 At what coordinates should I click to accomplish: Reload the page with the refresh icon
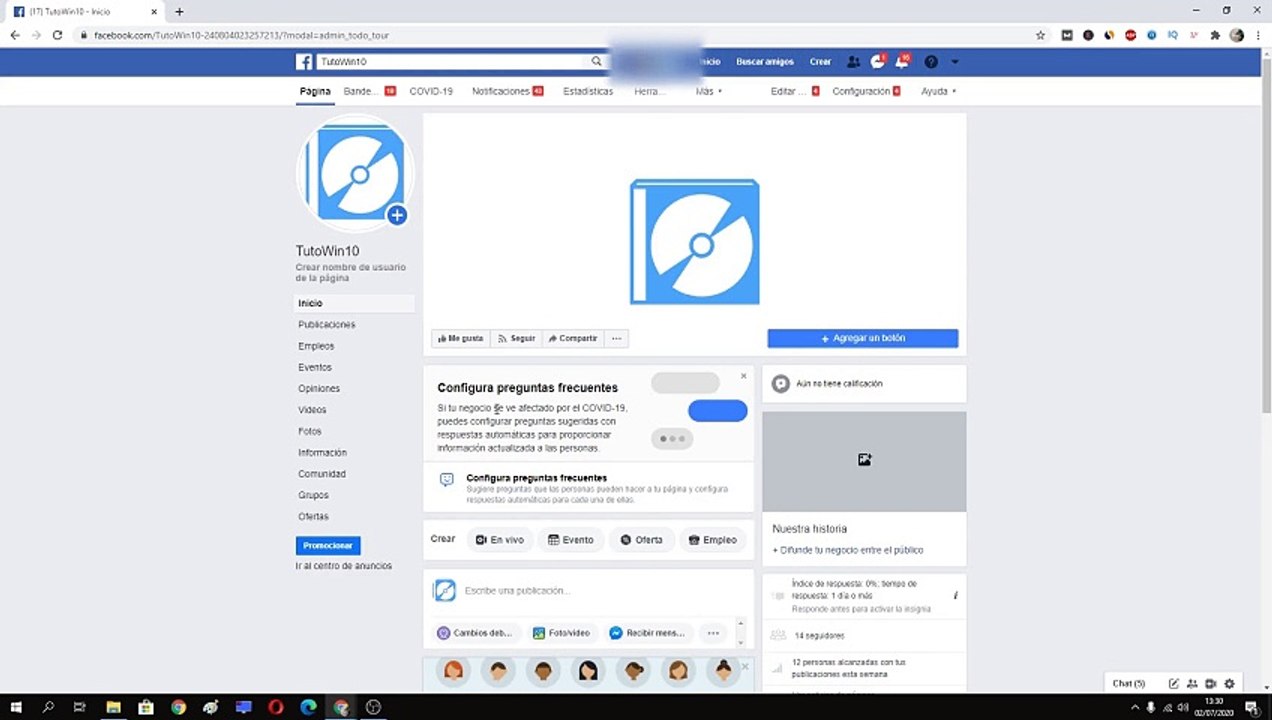tap(57, 35)
